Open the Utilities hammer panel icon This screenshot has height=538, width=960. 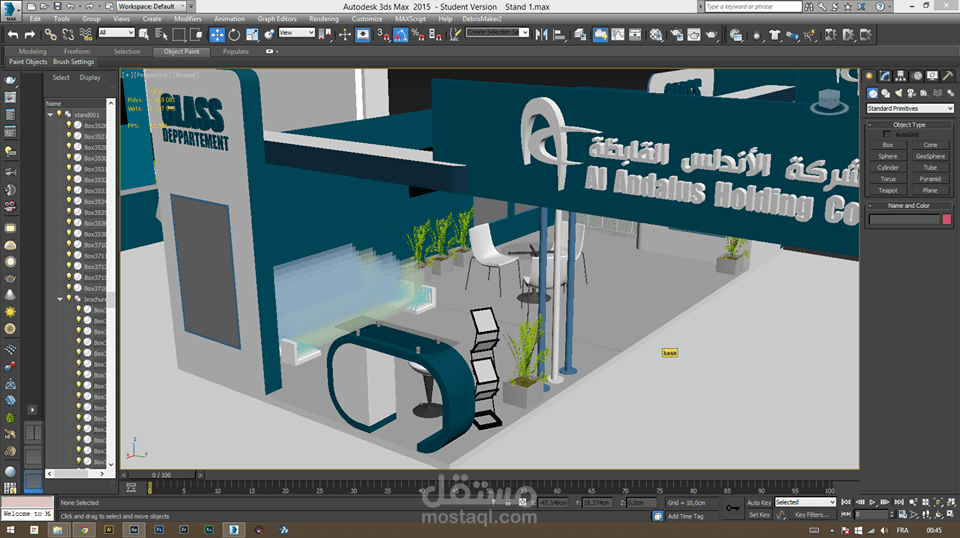(x=947, y=76)
